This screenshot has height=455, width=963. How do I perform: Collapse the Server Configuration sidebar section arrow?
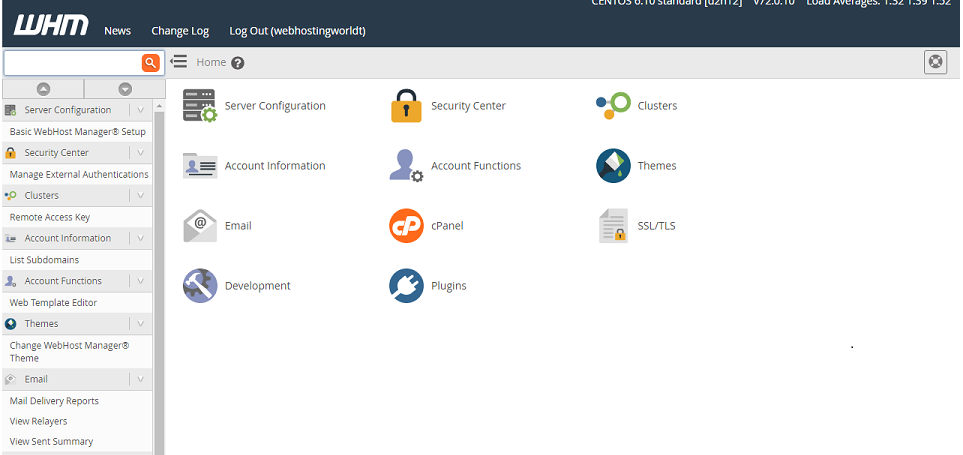coord(141,110)
